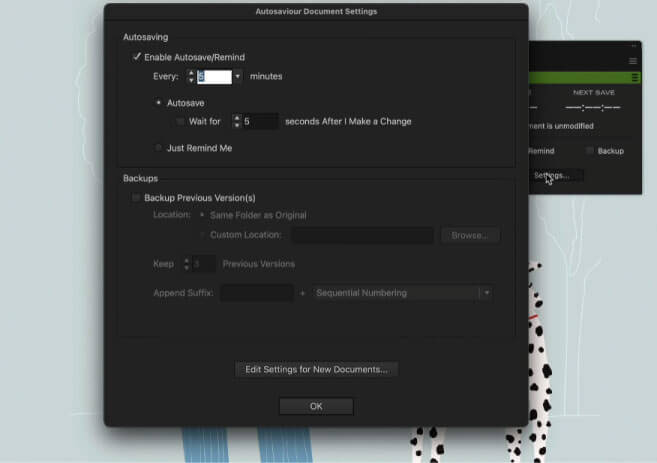This screenshot has height=463, width=657.
Task: Click the Browse... button
Action: [x=470, y=235]
